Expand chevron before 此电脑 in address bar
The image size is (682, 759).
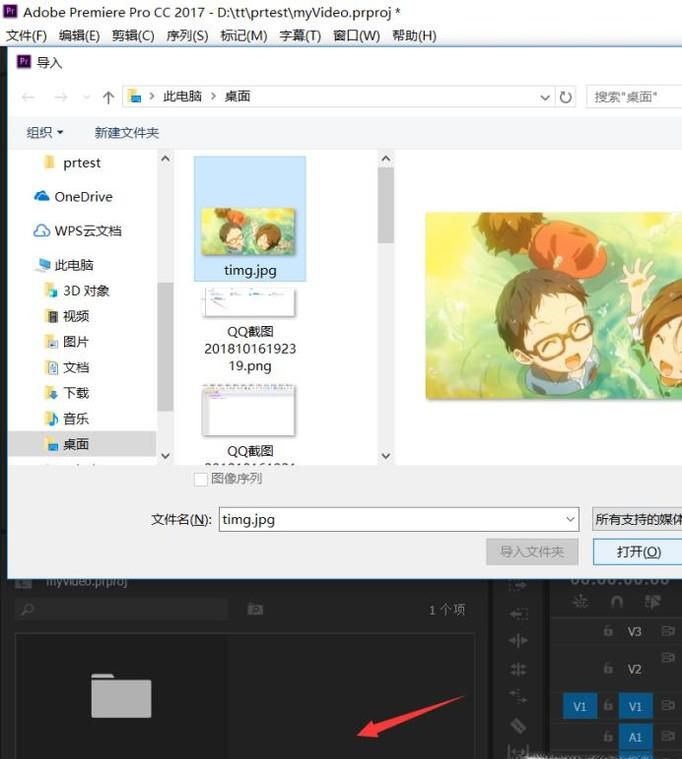[152, 96]
